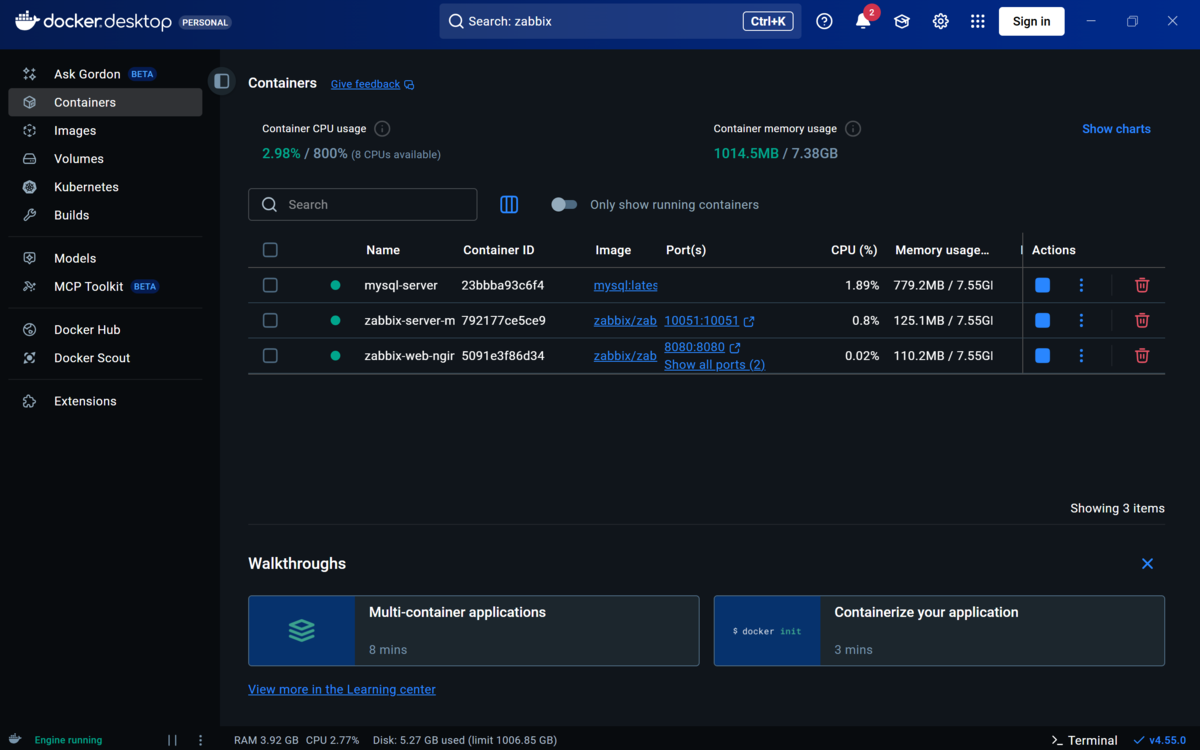This screenshot has height=750, width=1200.
Task: Open more actions for zabbix-server-m
Action: point(1081,320)
